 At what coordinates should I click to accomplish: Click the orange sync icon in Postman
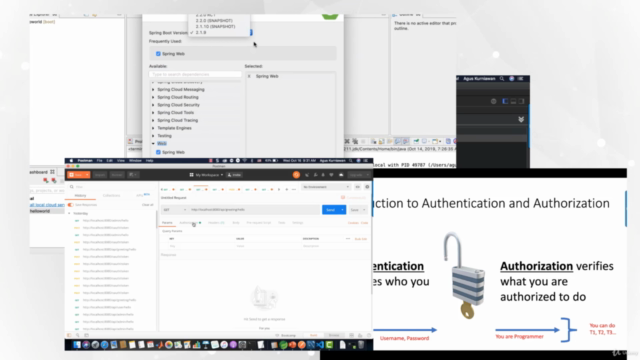pyautogui.click(x=296, y=175)
